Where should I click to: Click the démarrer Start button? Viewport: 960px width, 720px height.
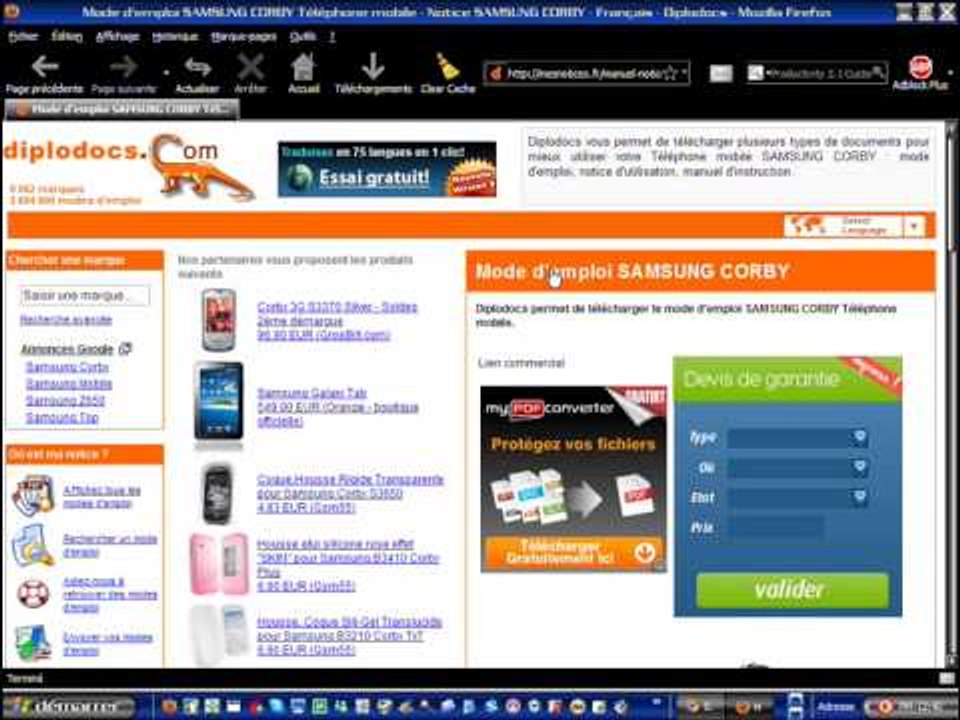click(69, 707)
